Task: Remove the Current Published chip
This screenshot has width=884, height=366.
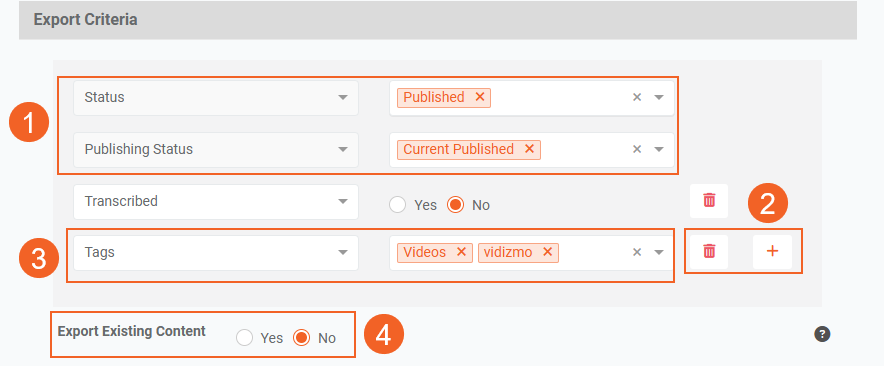Action: pos(529,149)
